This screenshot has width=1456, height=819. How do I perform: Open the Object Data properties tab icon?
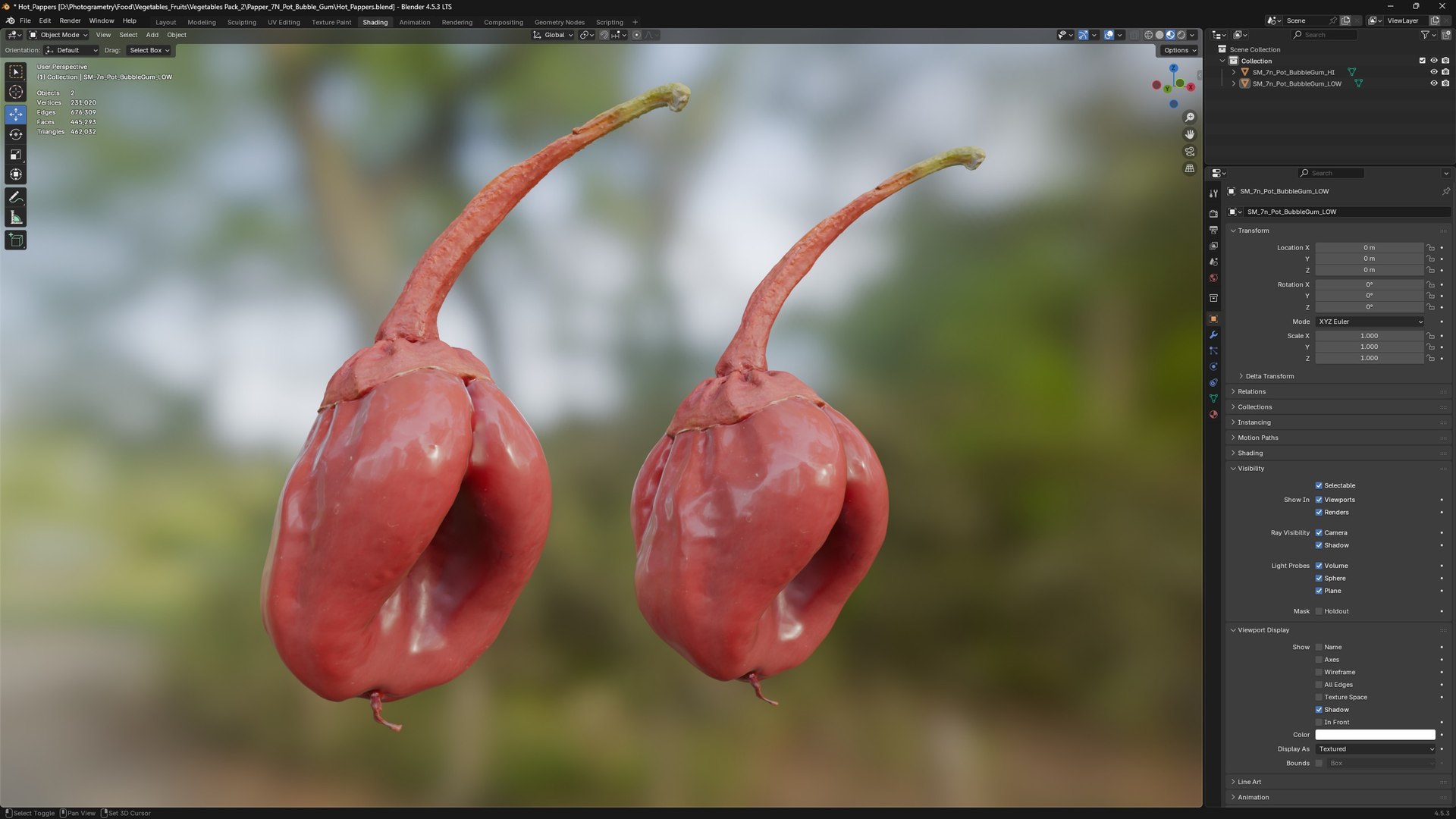click(x=1213, y=399)
